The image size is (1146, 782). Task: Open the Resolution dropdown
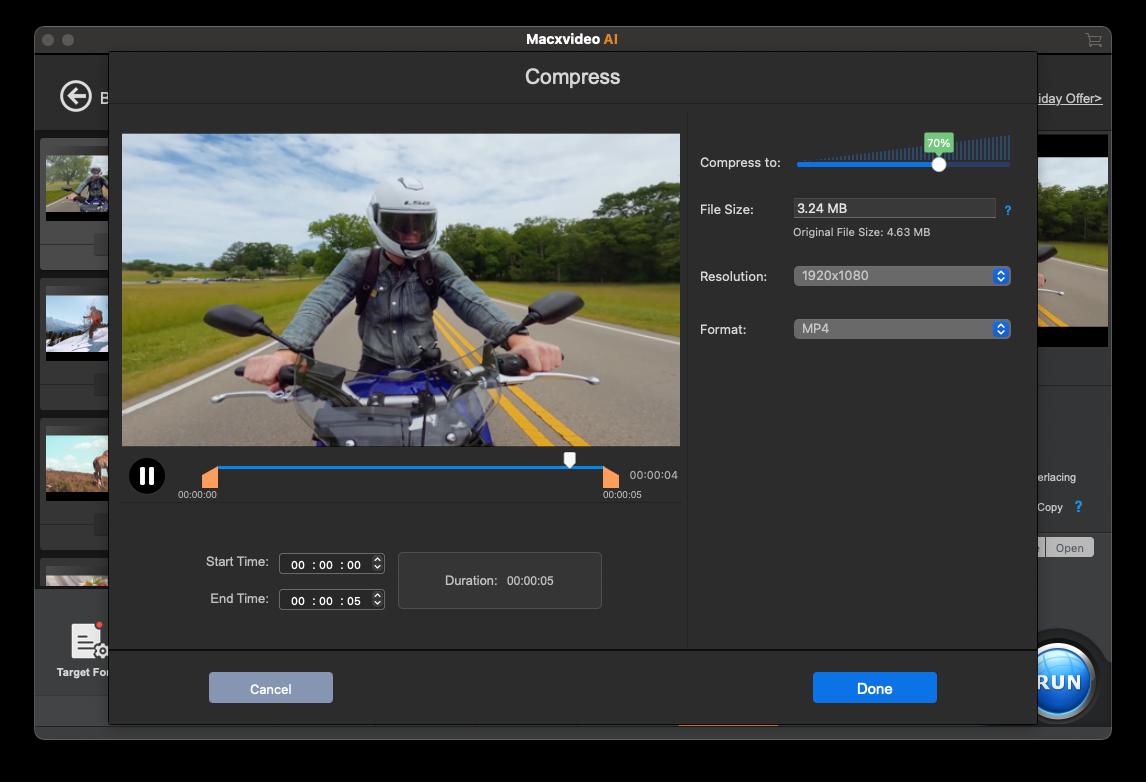point(901,276)
